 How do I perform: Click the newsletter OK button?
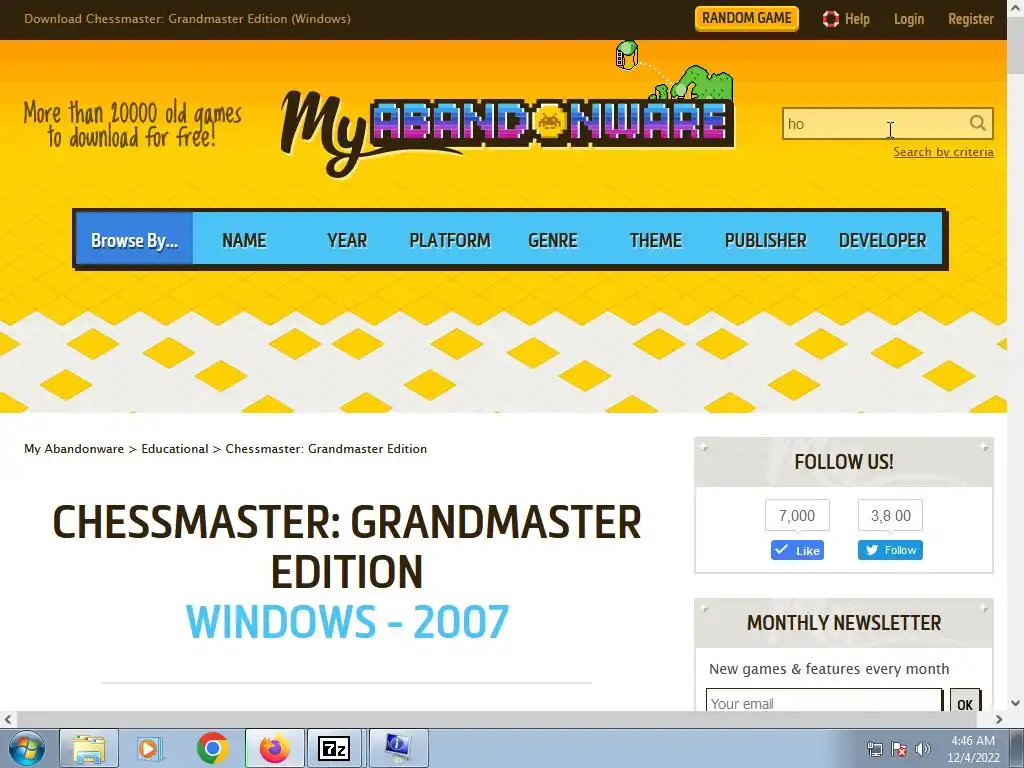pyautogui.click(x=965, y=702)
